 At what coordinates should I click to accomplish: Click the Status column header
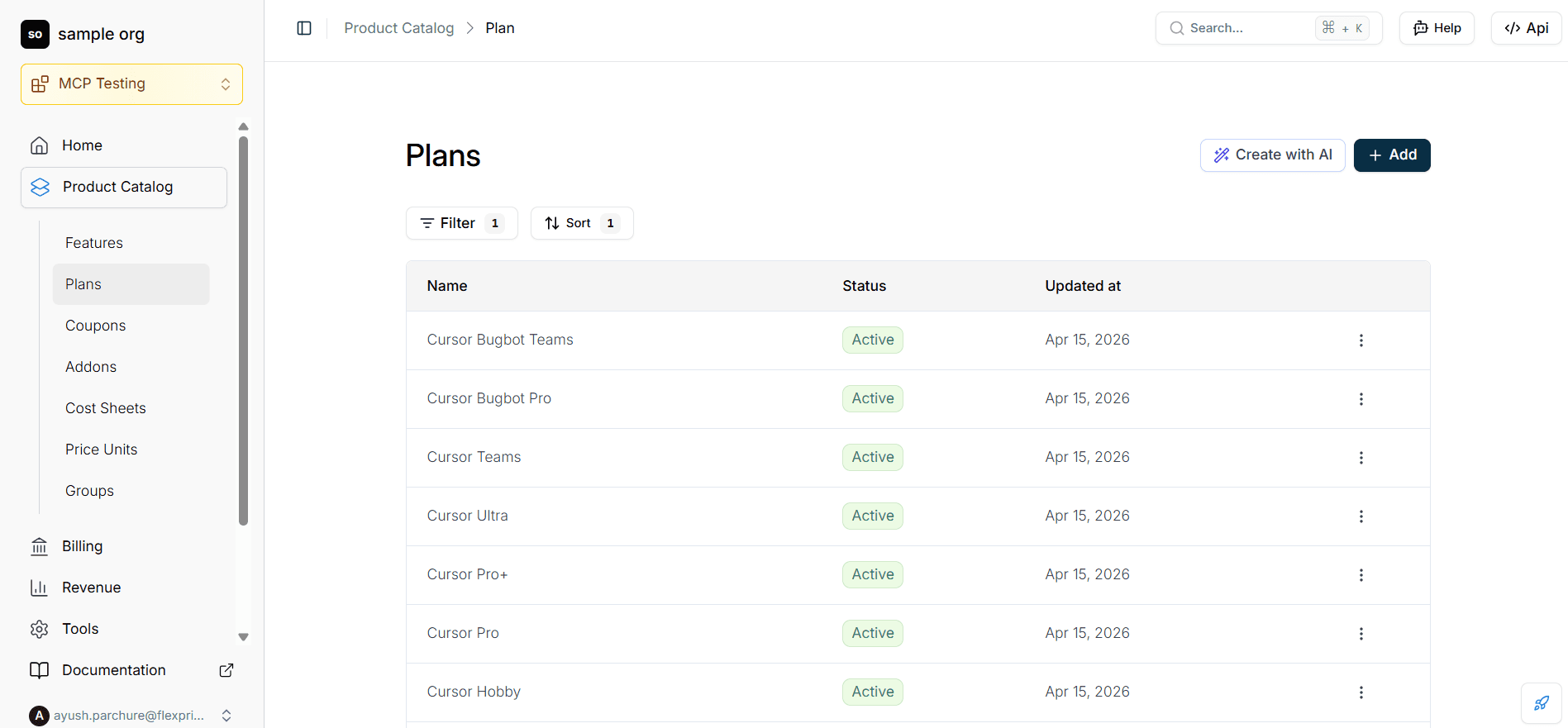(x=865, y=286)
